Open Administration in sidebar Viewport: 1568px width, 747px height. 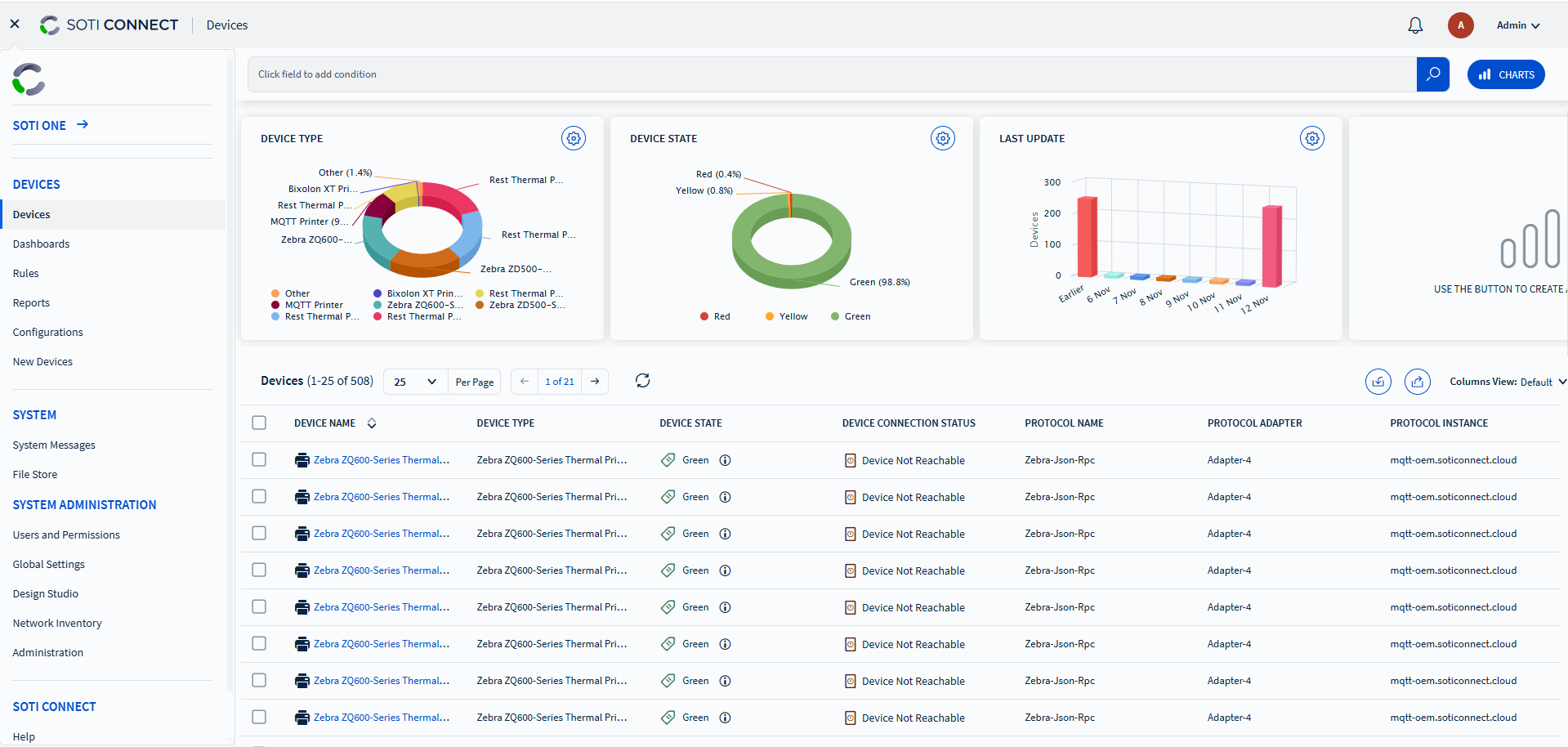48,652
